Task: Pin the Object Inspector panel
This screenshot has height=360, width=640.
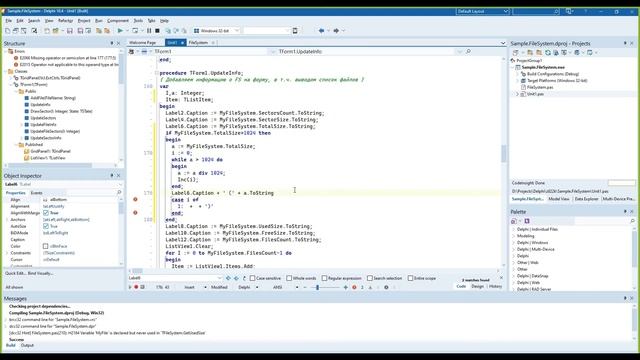Action: 112,176
